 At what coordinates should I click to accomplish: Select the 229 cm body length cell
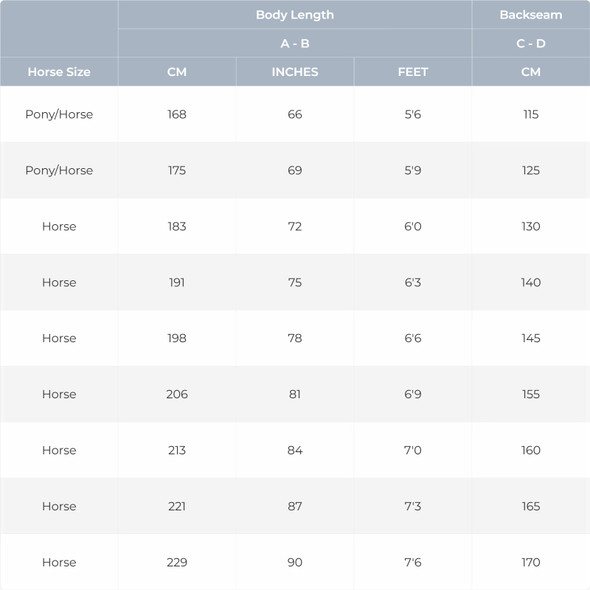point(177,562)
